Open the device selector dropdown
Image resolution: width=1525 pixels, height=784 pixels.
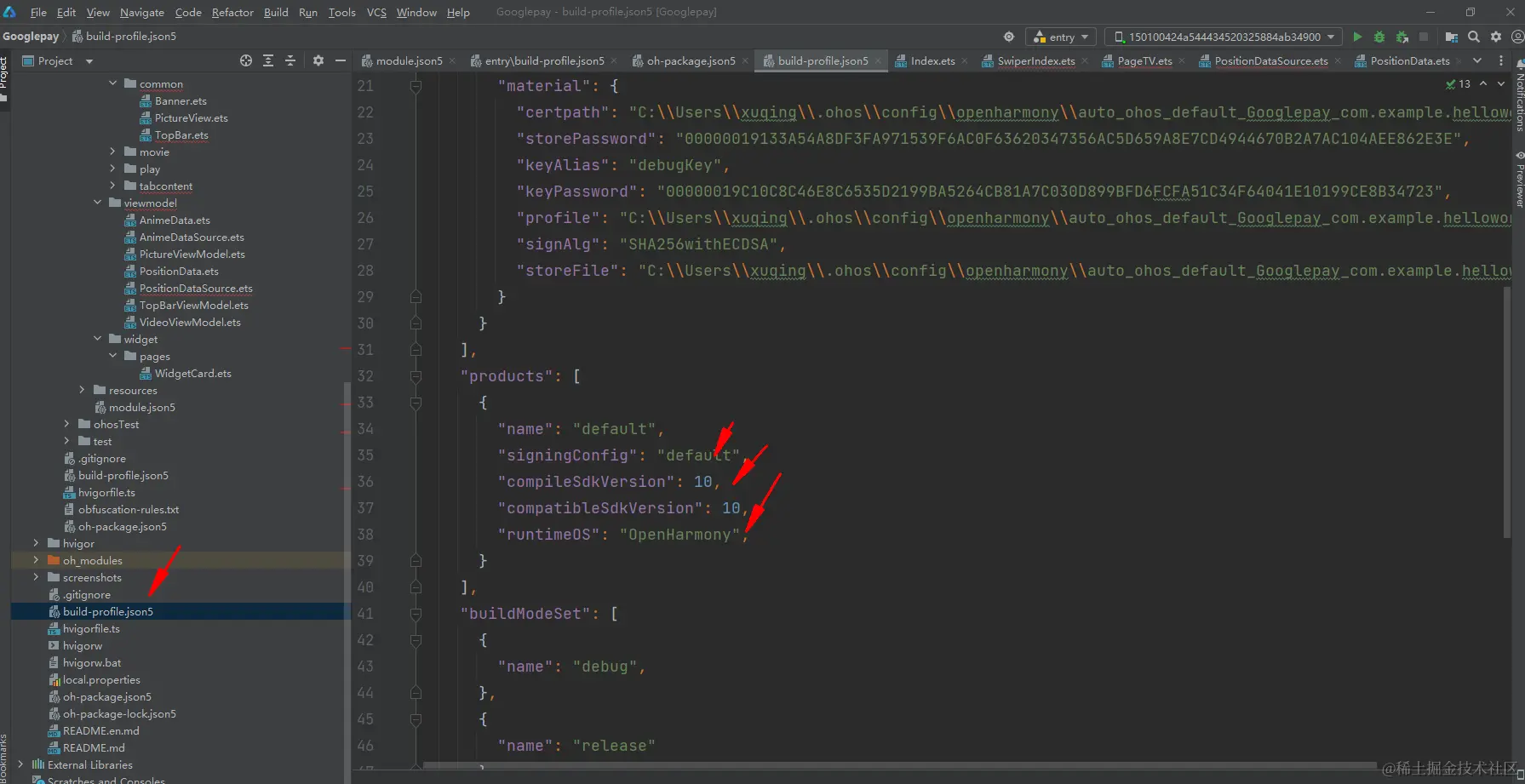click(1223, 37)
